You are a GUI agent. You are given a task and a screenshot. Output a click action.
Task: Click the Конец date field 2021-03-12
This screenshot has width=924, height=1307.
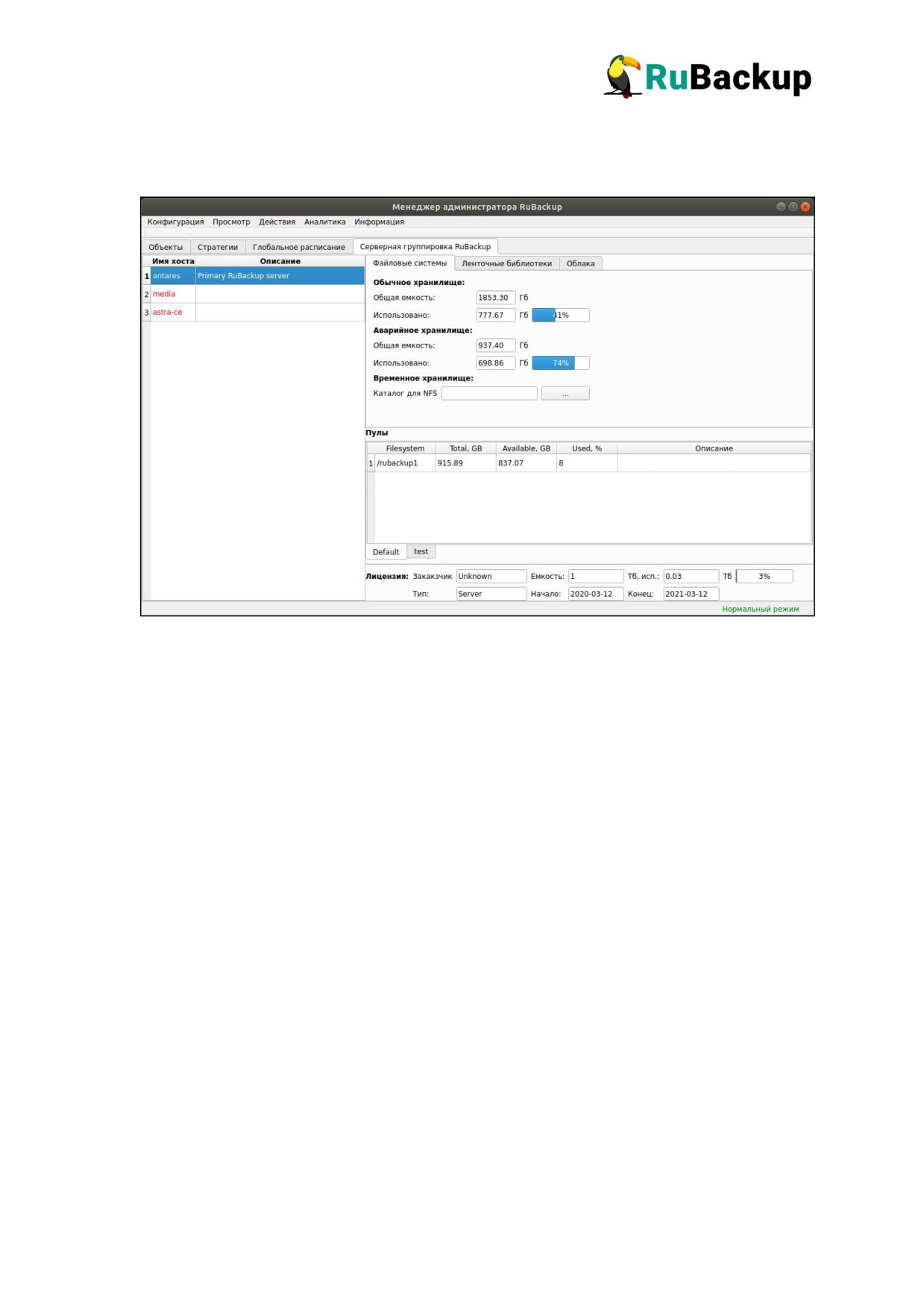(x=691, y=594)
